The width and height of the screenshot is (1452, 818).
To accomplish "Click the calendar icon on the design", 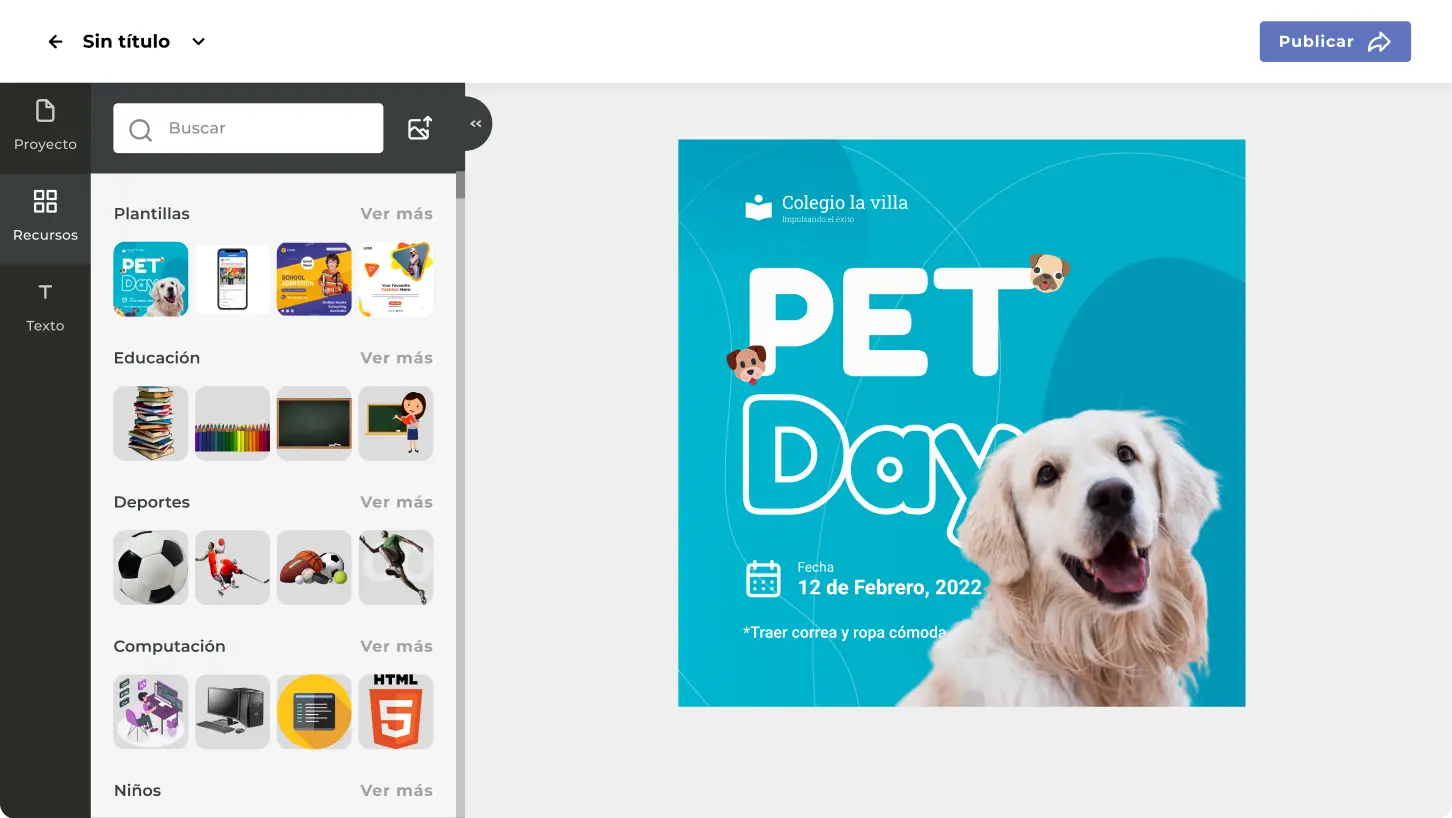I will (763, 579).
